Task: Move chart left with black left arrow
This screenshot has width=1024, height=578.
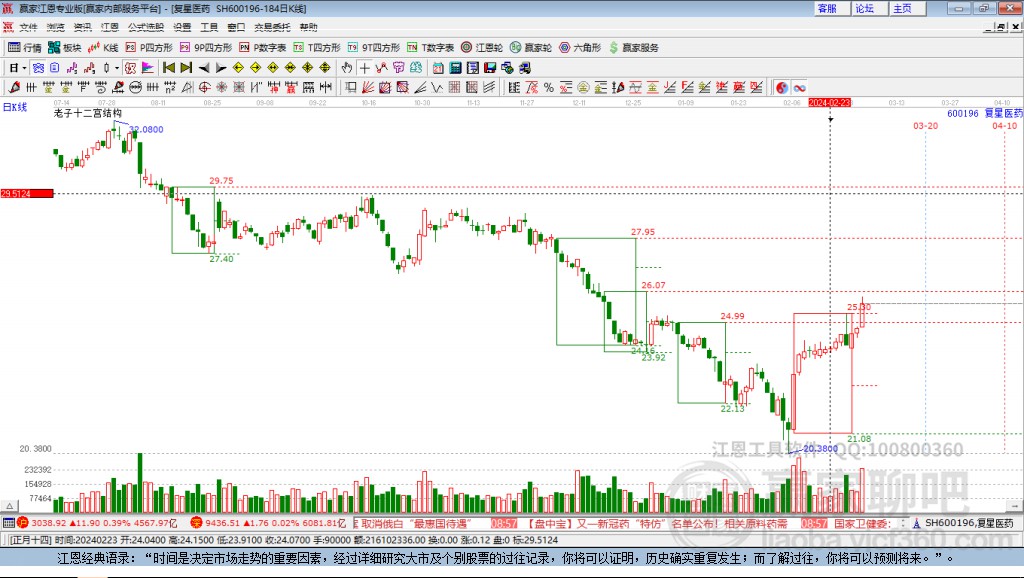Action: point(204,68)
